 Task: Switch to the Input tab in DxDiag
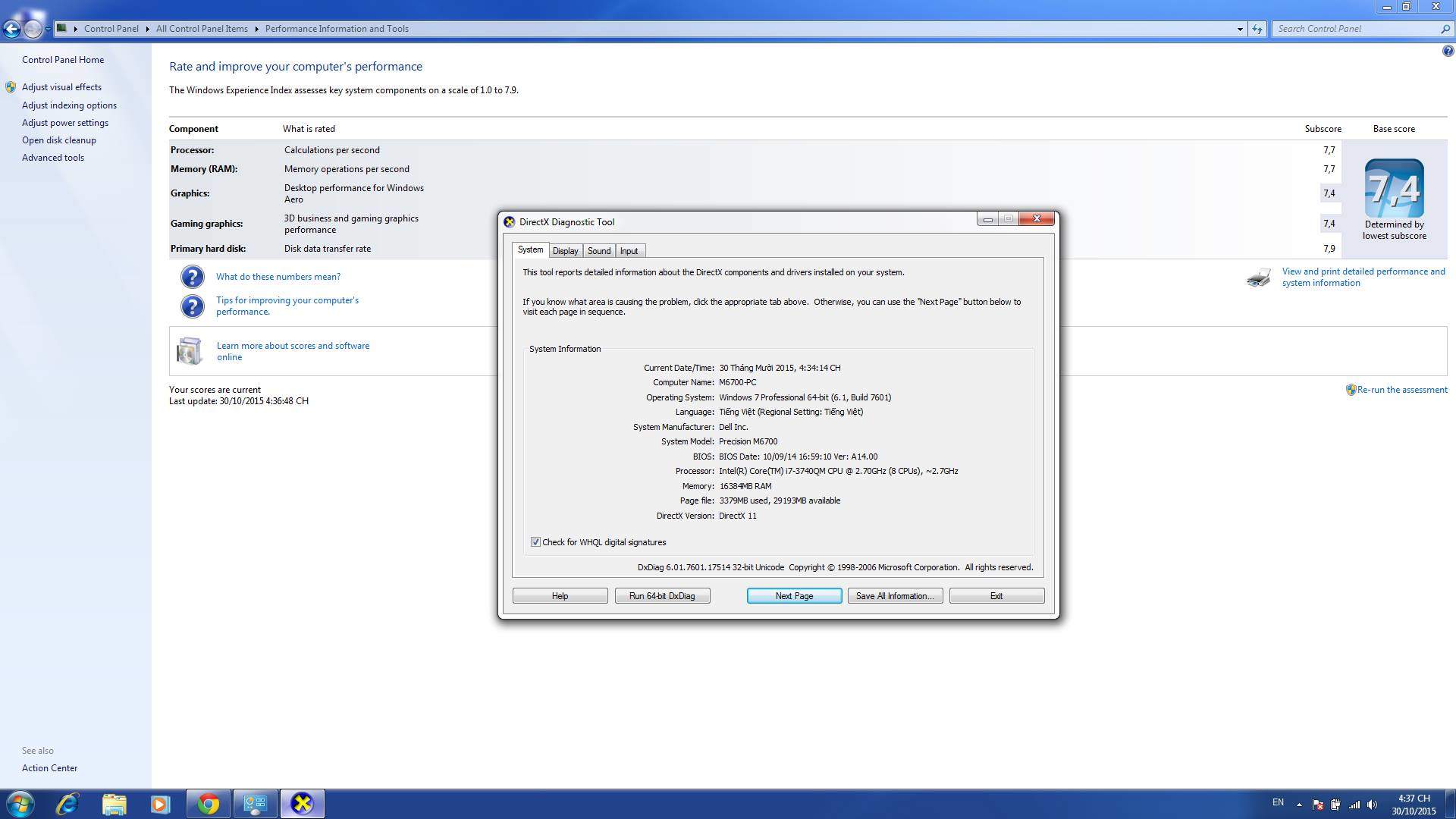click(629, 251)
